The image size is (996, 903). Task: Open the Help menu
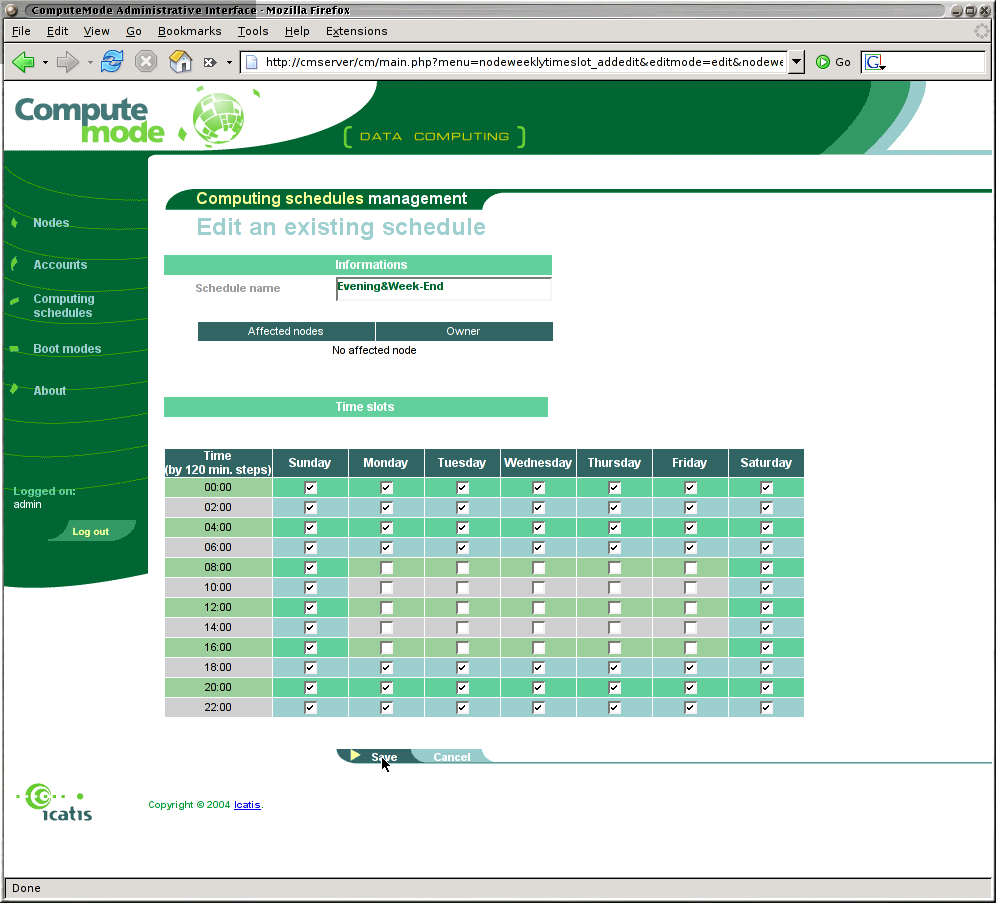297,31
